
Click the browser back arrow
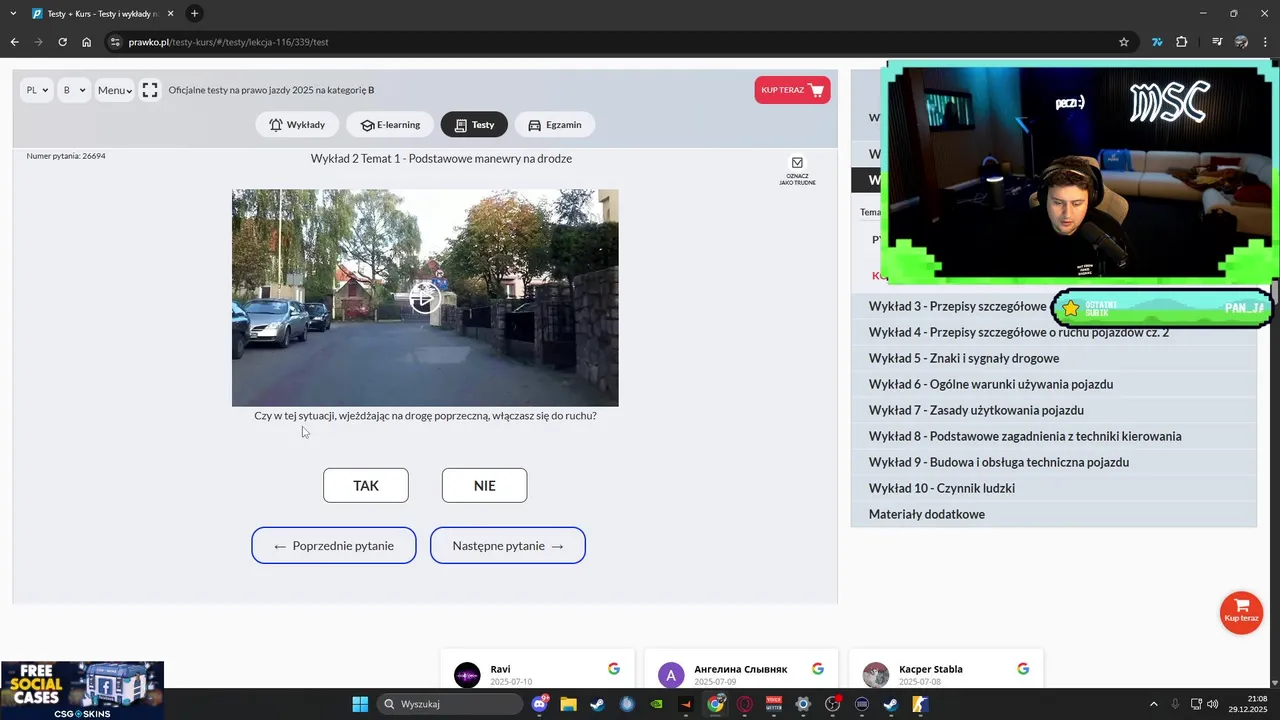14,42
